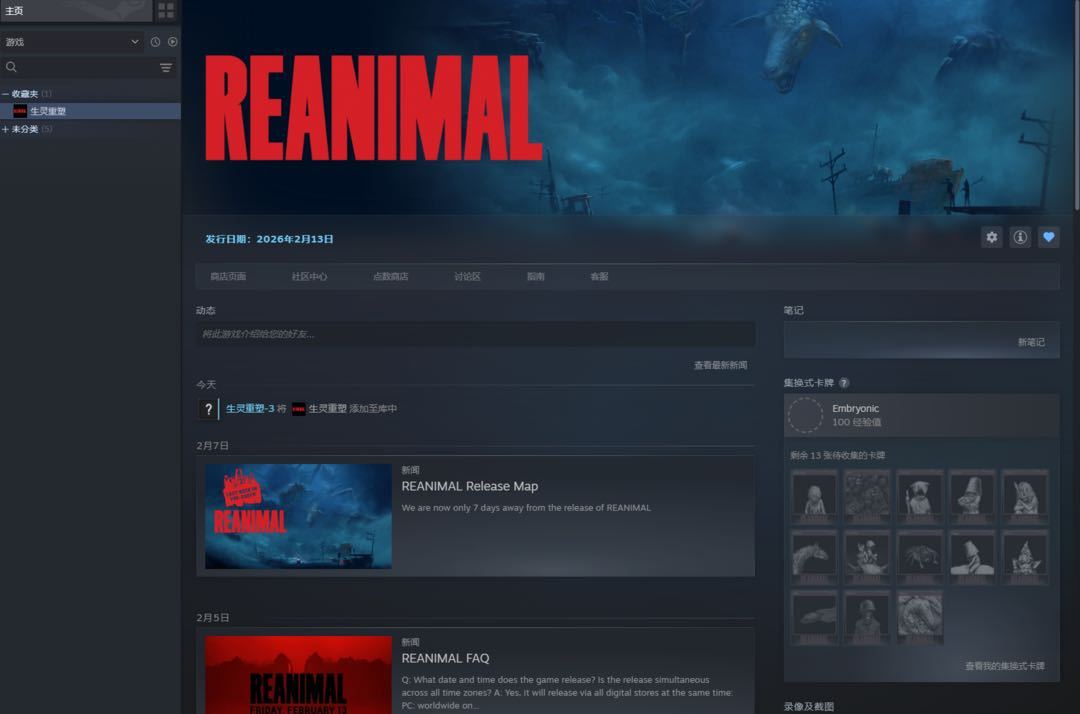
Task: Click small game icon in activity entry
Action: 298,409
